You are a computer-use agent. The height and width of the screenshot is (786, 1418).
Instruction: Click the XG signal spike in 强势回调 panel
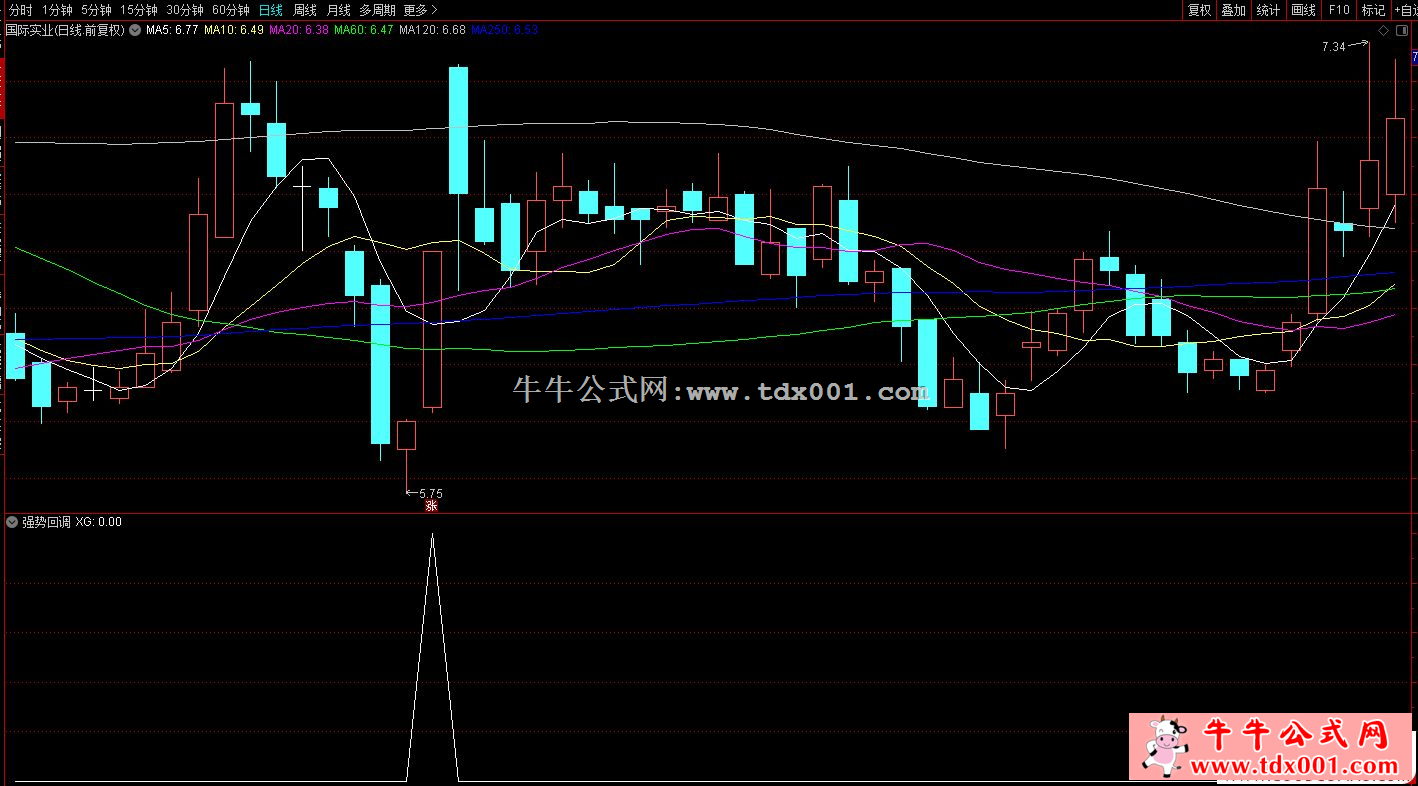pyautogui.click(x=432, y=655)
